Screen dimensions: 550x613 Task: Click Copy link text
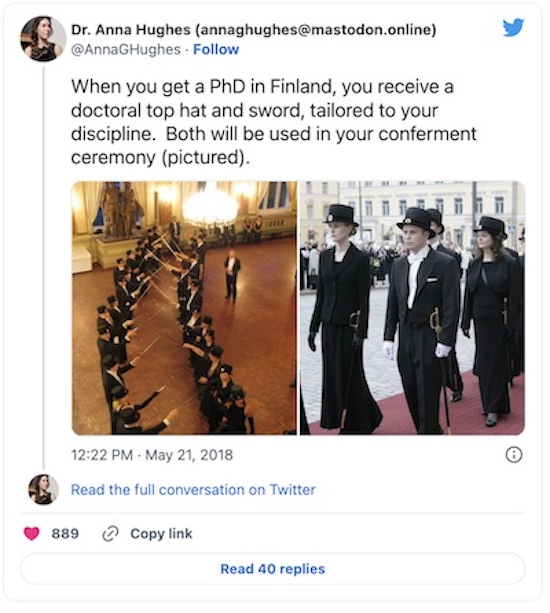click(161, 534)
